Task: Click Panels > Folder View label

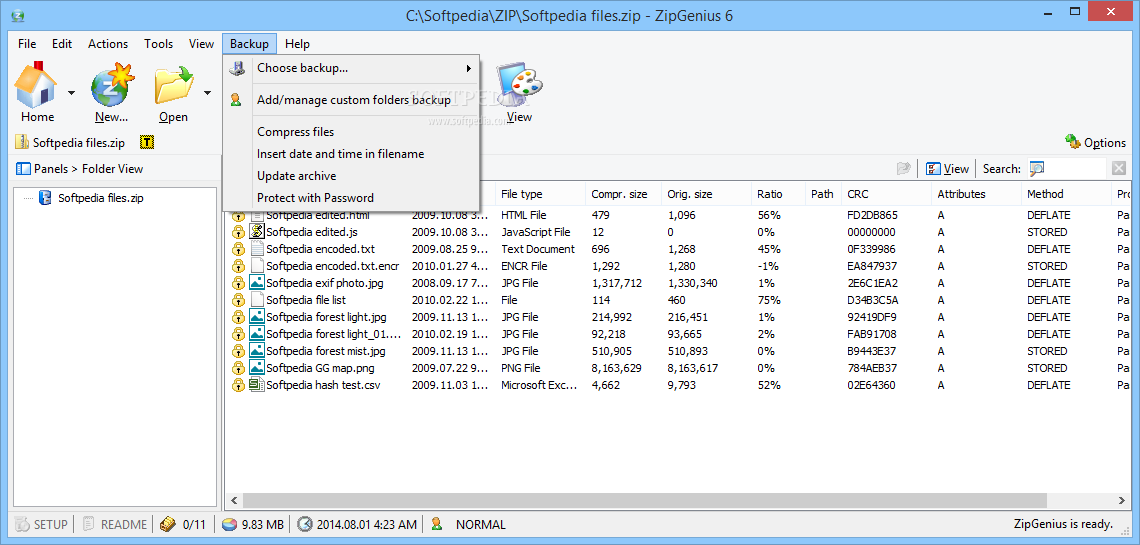Action: click(89, 169)
